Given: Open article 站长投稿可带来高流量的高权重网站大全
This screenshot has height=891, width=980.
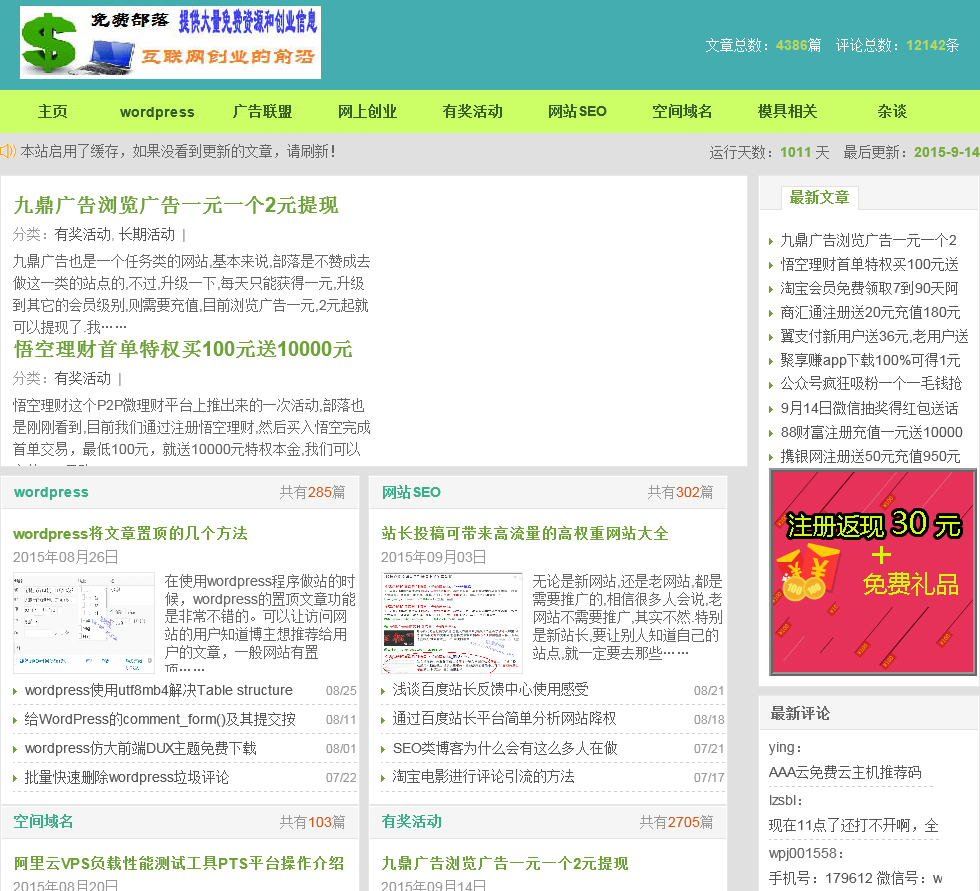Looking at the screenshot, I should point(524,533).
